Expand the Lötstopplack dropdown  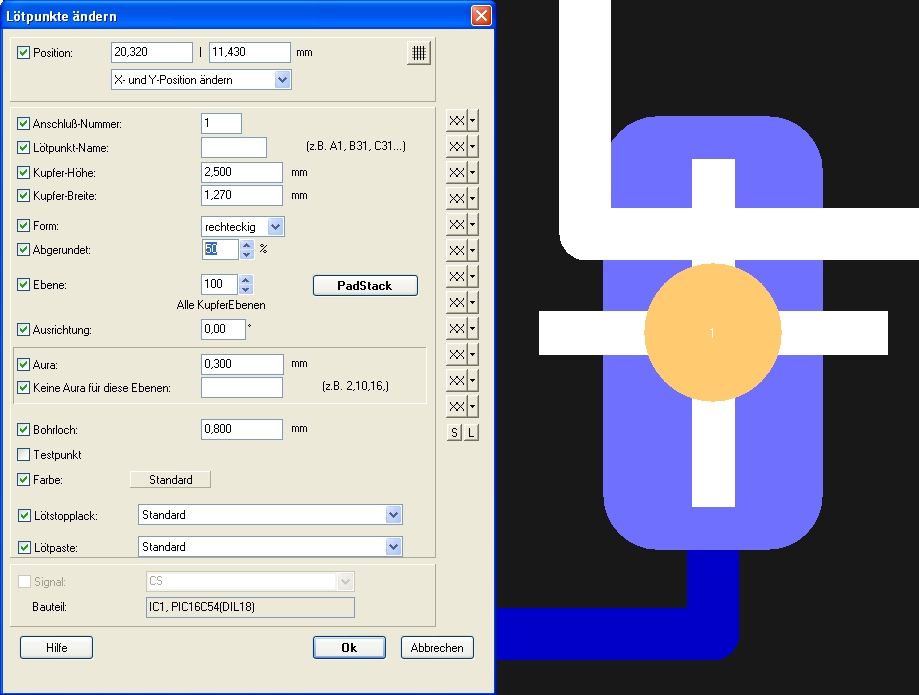tap(393, 515)
